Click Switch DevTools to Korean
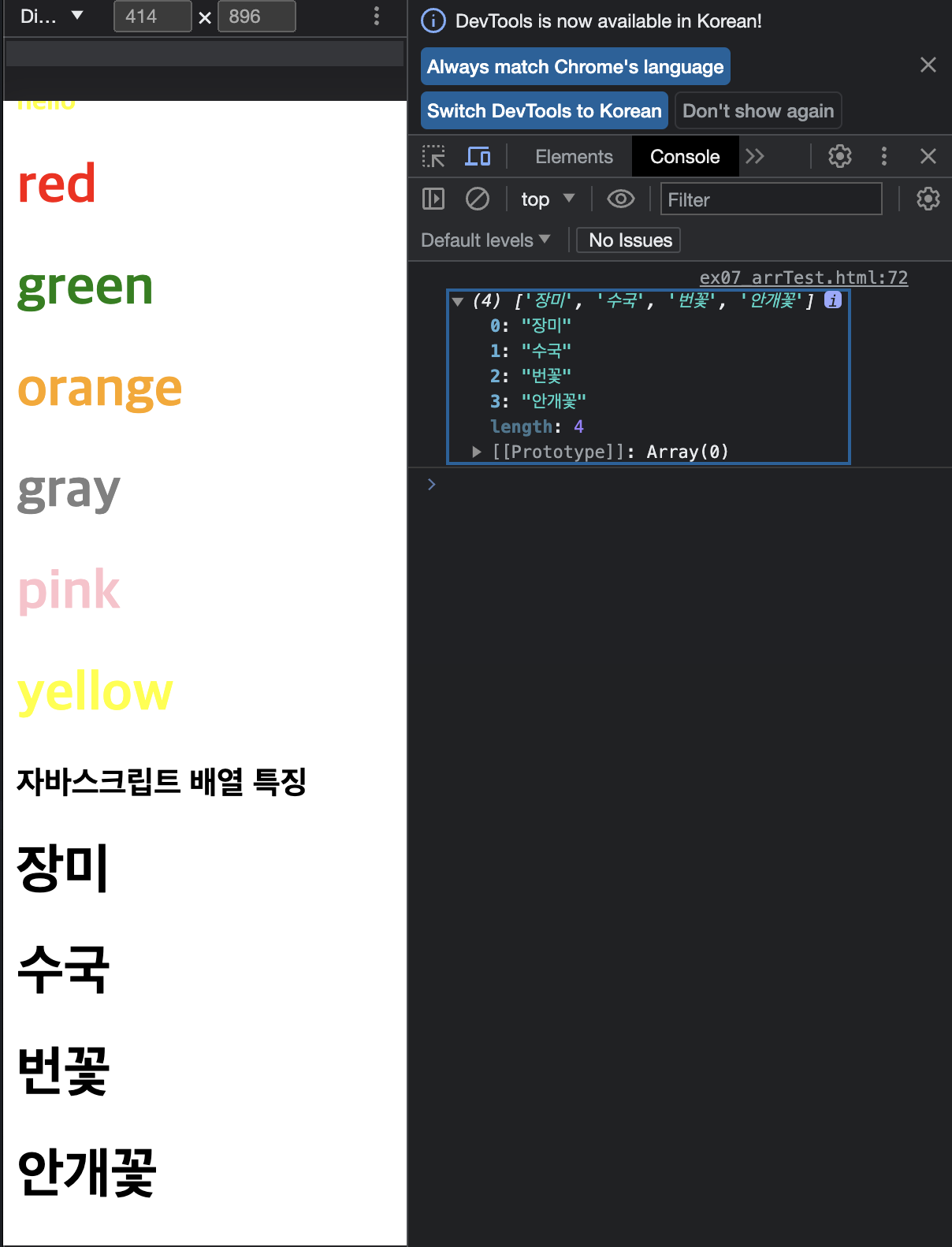This screenshot has width=952, height=1247. coord(545,110)
